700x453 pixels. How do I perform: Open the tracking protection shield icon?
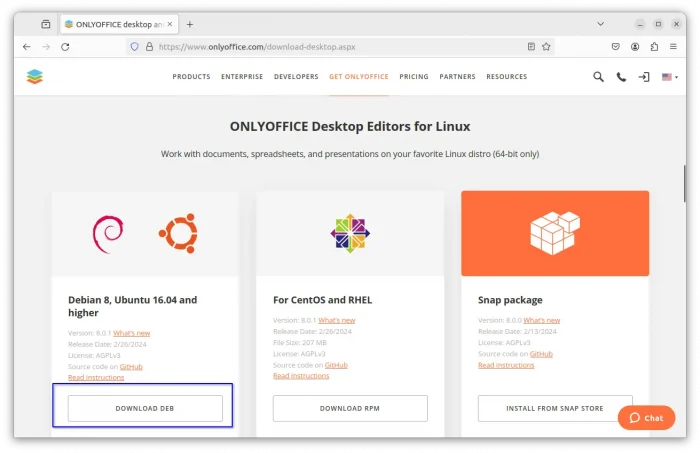(134, 46)
